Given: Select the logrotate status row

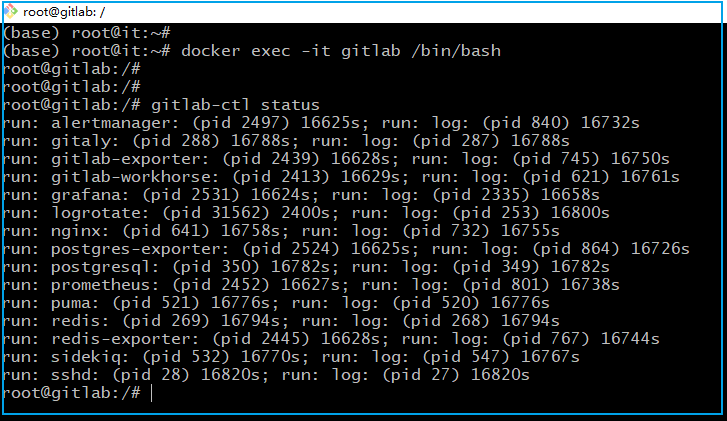Looking at the screenshot, I should click(306, 213).
